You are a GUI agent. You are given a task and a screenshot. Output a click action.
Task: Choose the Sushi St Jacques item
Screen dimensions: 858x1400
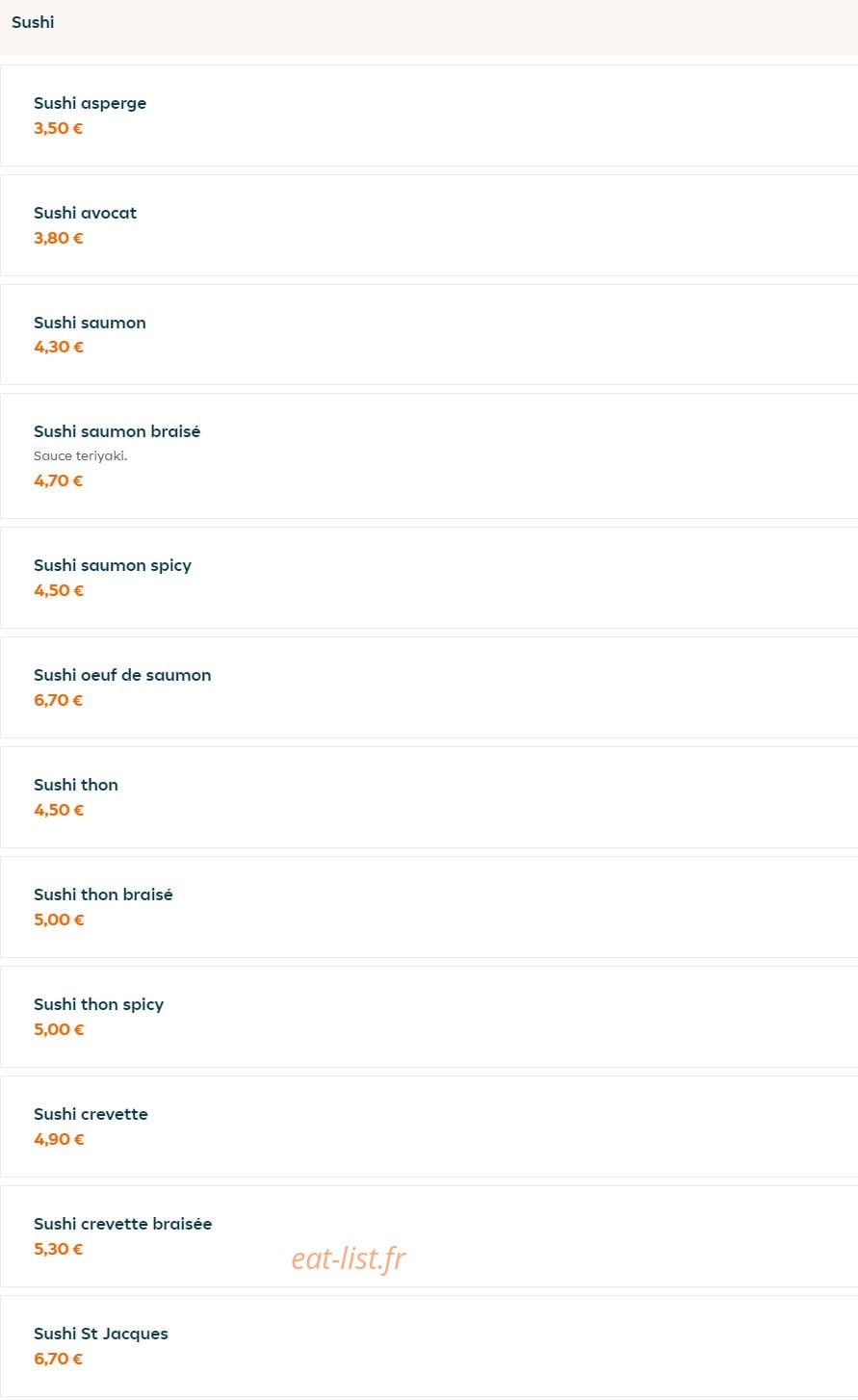(429, 1346)
